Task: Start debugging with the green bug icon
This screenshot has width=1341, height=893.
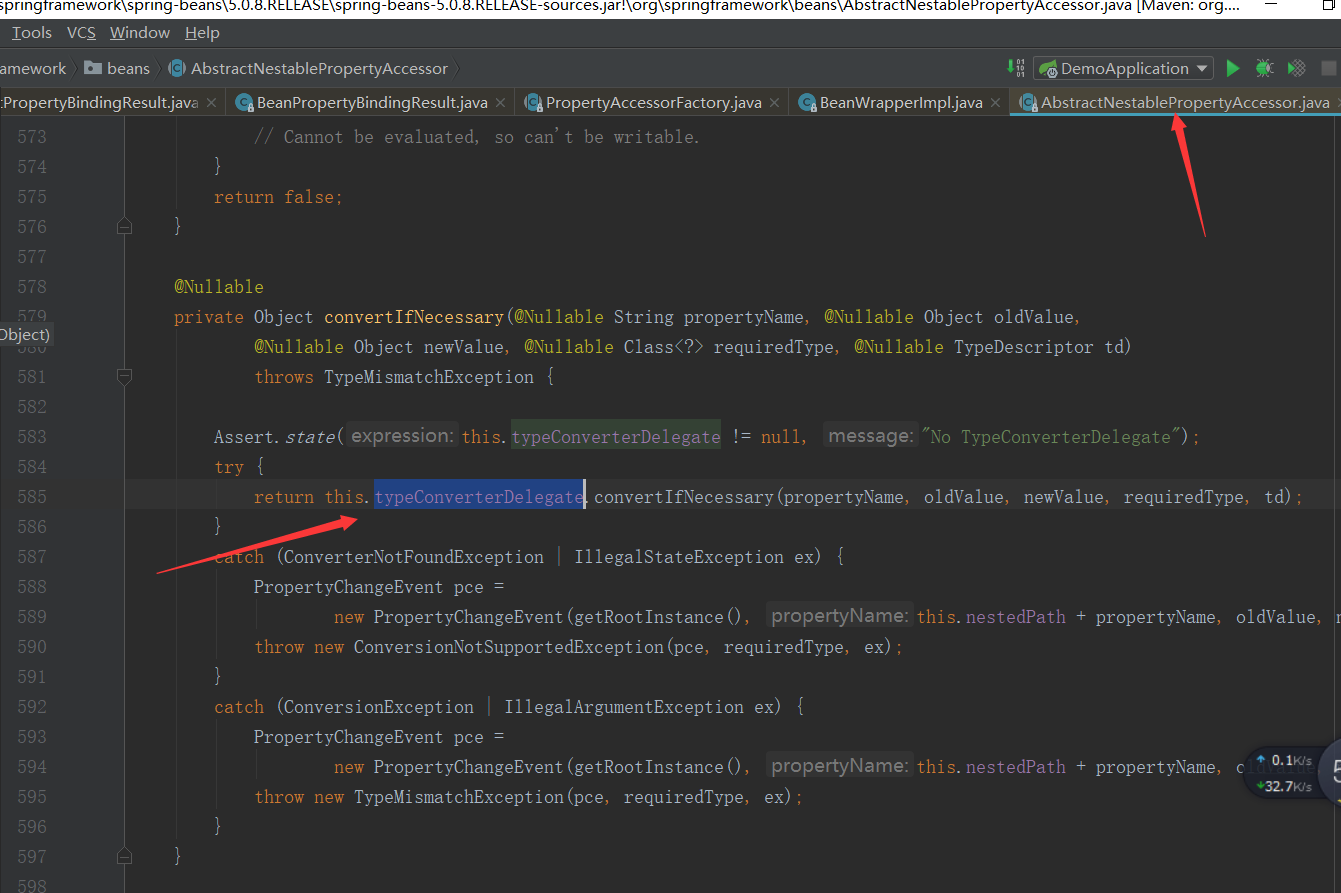Action: click(1264, 68)
